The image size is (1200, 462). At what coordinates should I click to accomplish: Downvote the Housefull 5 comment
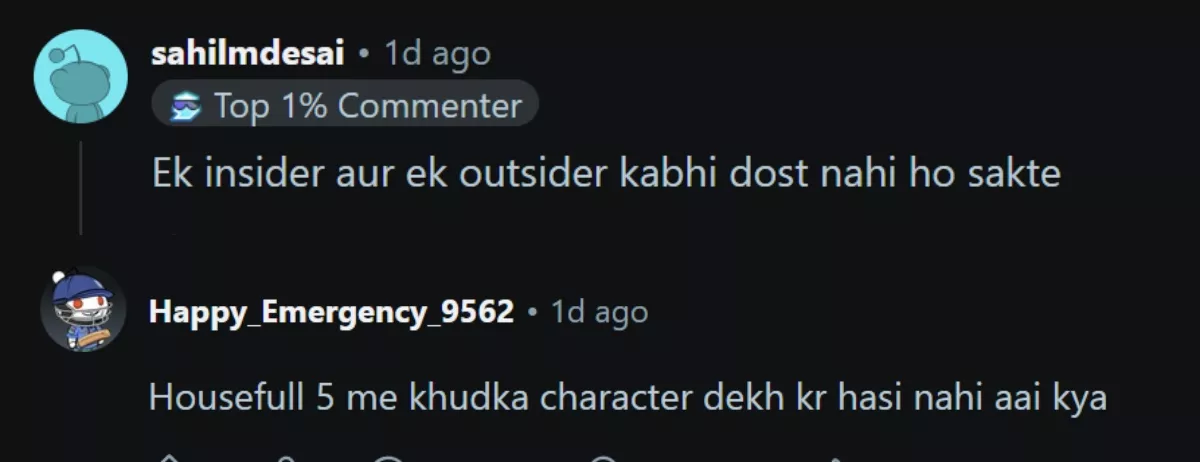(285, 459)
